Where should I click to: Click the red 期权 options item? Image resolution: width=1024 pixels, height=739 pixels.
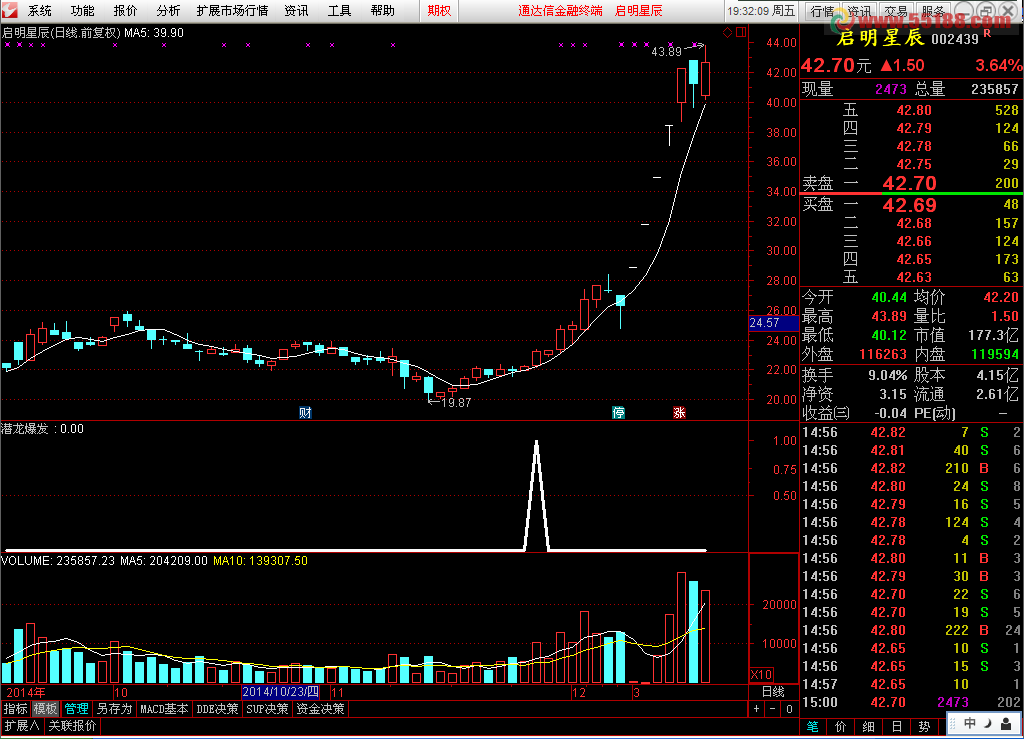pos(439,10)
